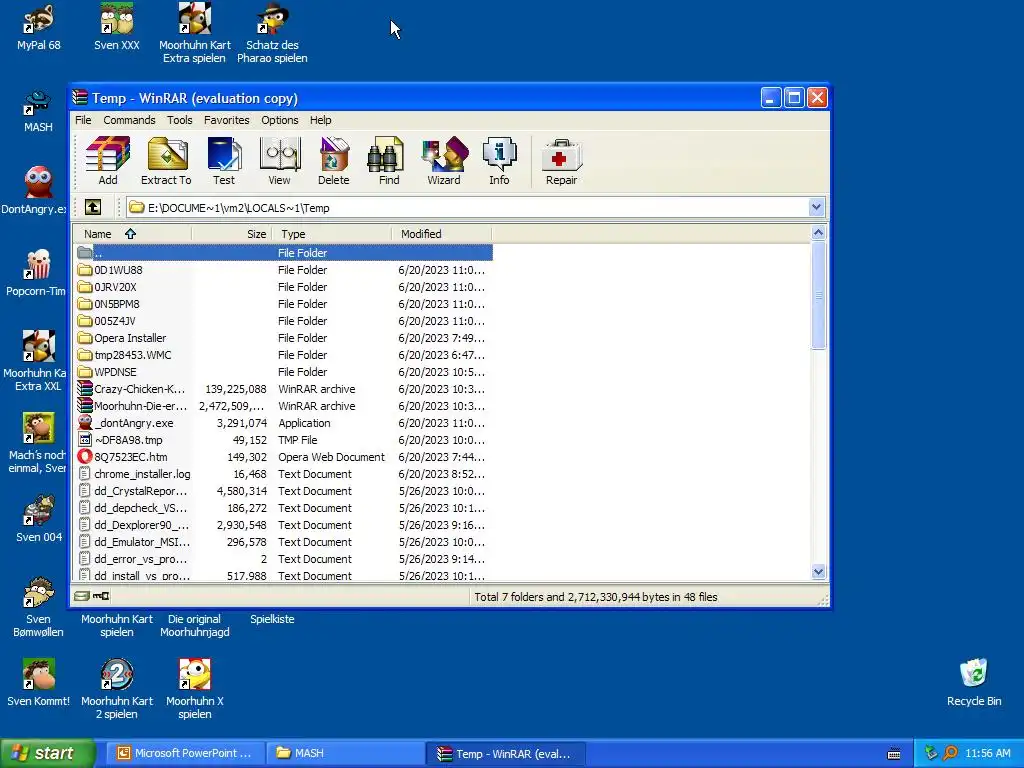Screen dimensions: 1024x768
Task: Select Sven Bømwøllen desktop icon
Action: (x=38, y=607)
